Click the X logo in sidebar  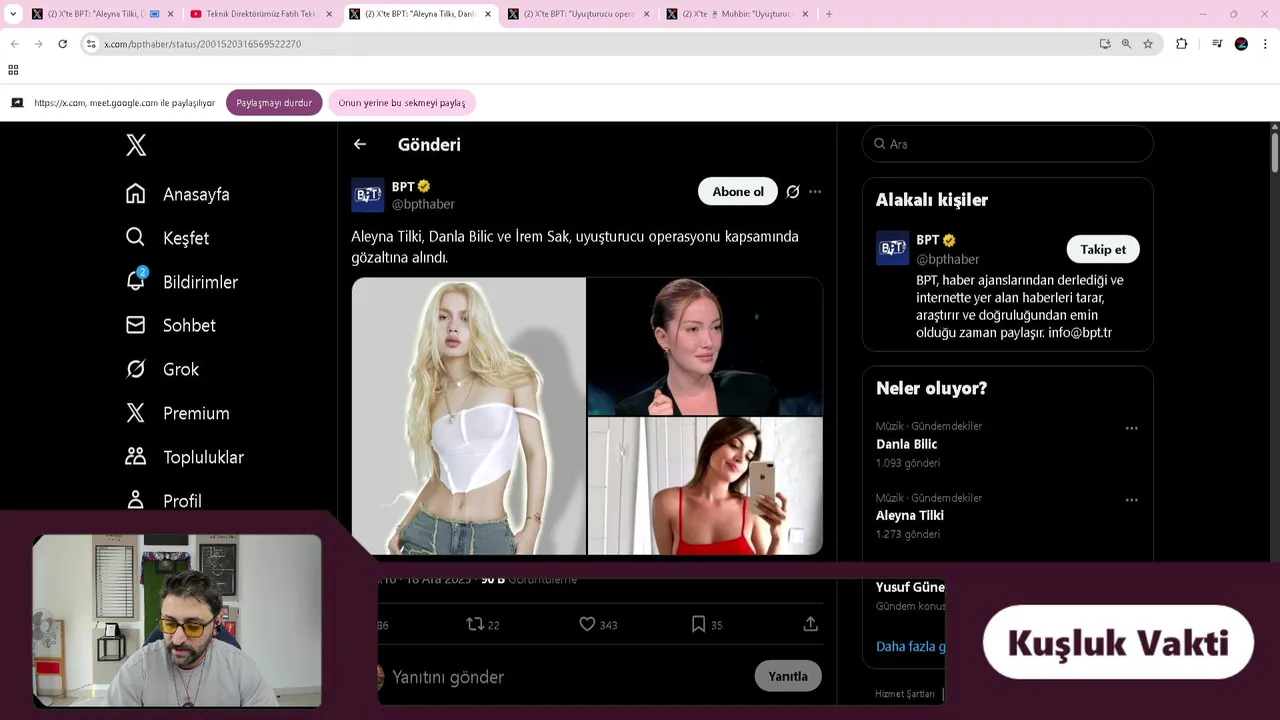[136, 145]
